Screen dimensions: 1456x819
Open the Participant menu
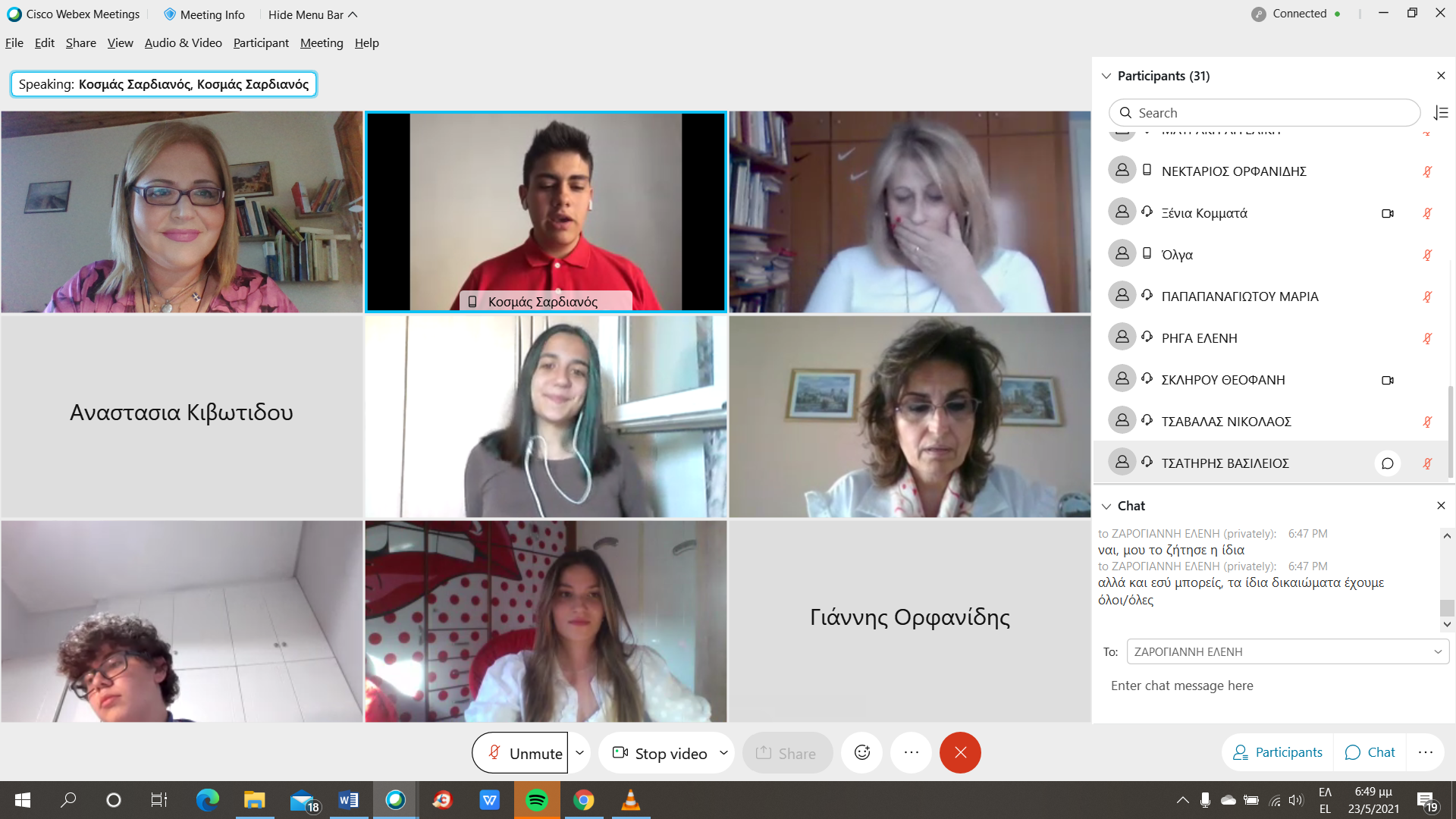point(260,43)
